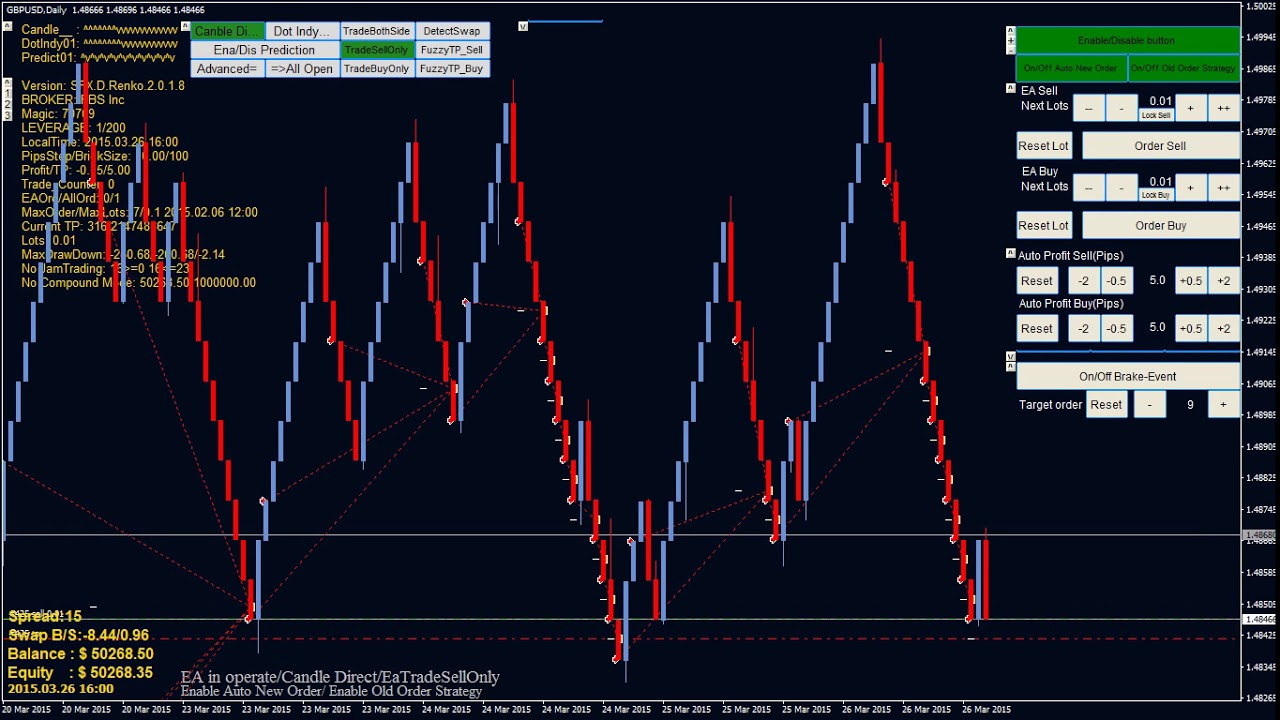This screenshot has width=1280, height=720.
Task: Decrease Target order with minus
Action: point(1150,405)
